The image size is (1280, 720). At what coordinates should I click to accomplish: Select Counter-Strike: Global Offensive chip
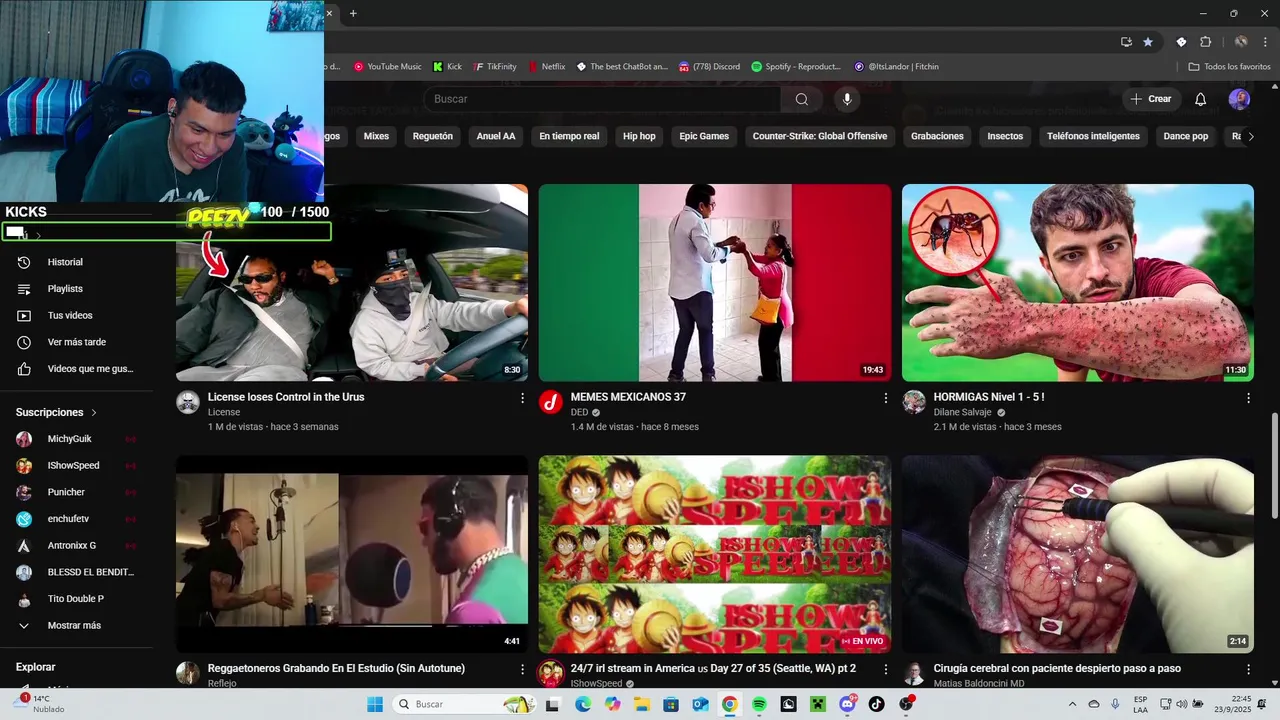(x=820, y=136)
